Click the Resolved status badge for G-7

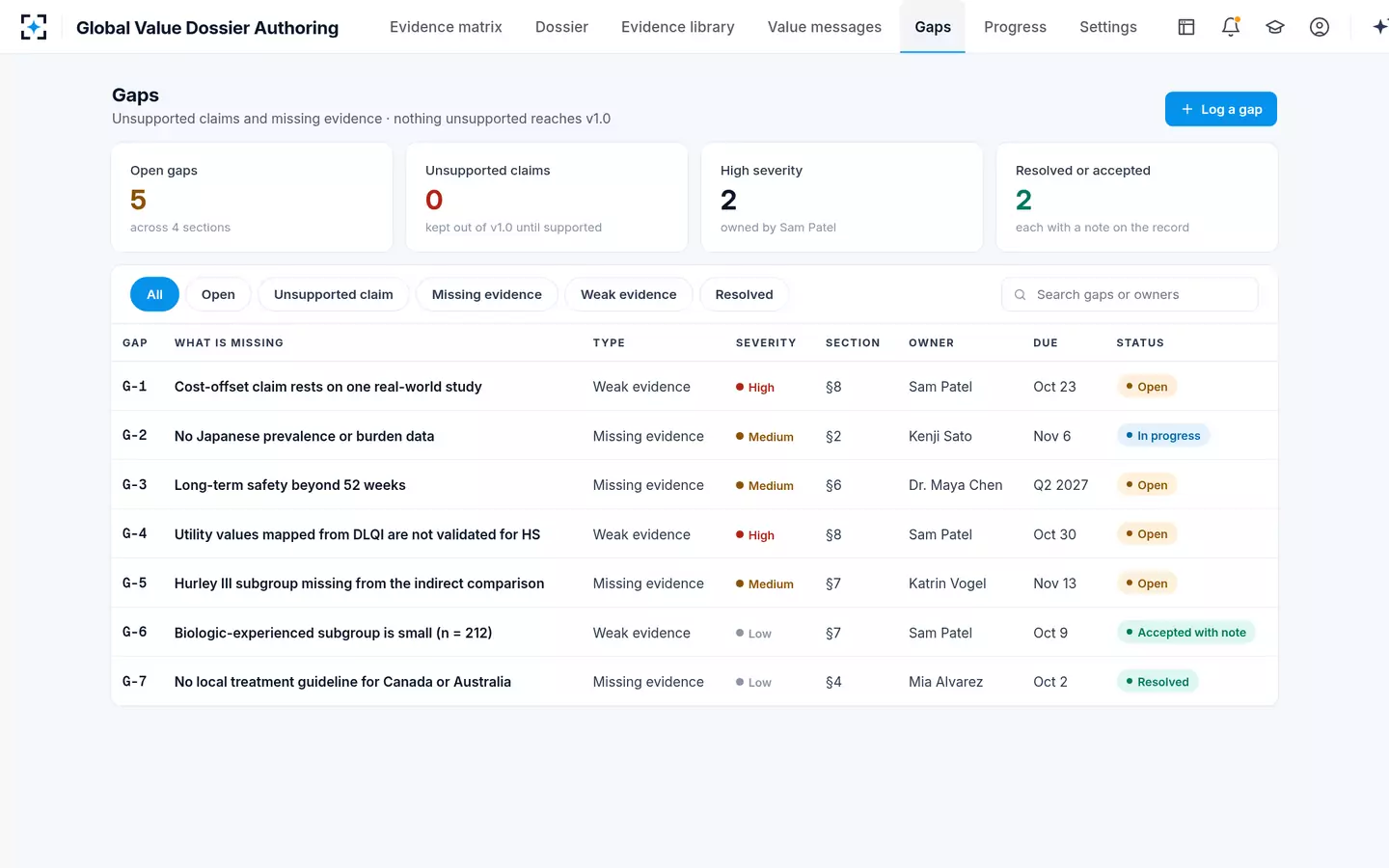[x=1157, y=682]
